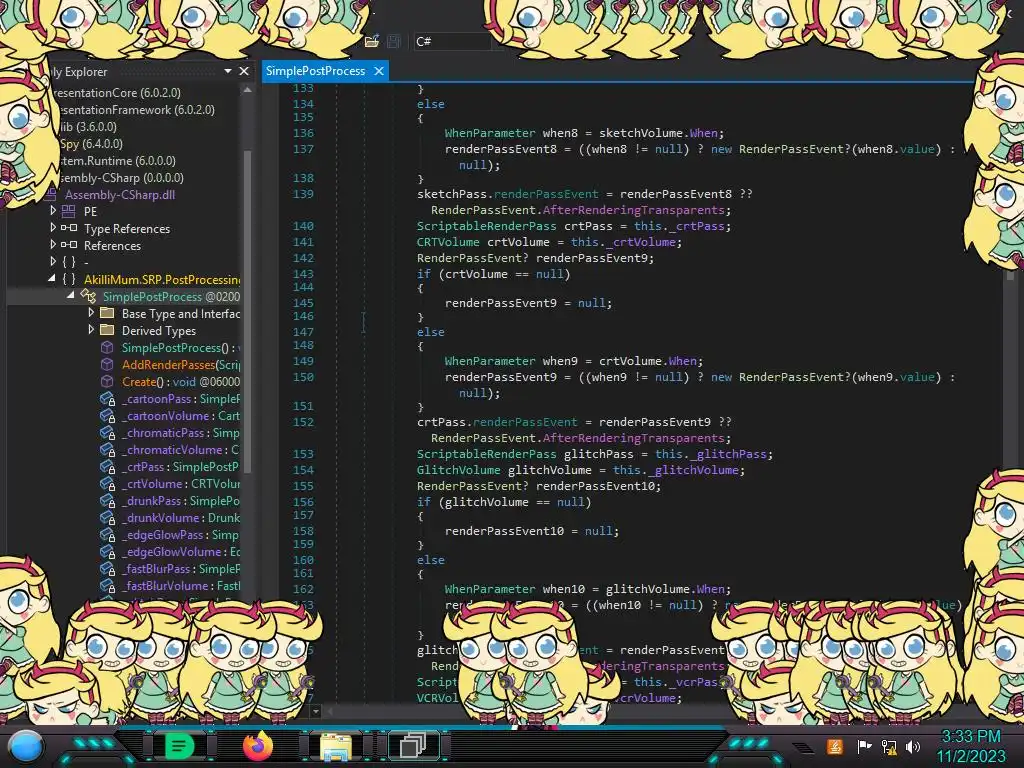The width and height of the screenshot is (1024, 768).
Task: Select the PE icon in the tree
Action: point(69,211)
